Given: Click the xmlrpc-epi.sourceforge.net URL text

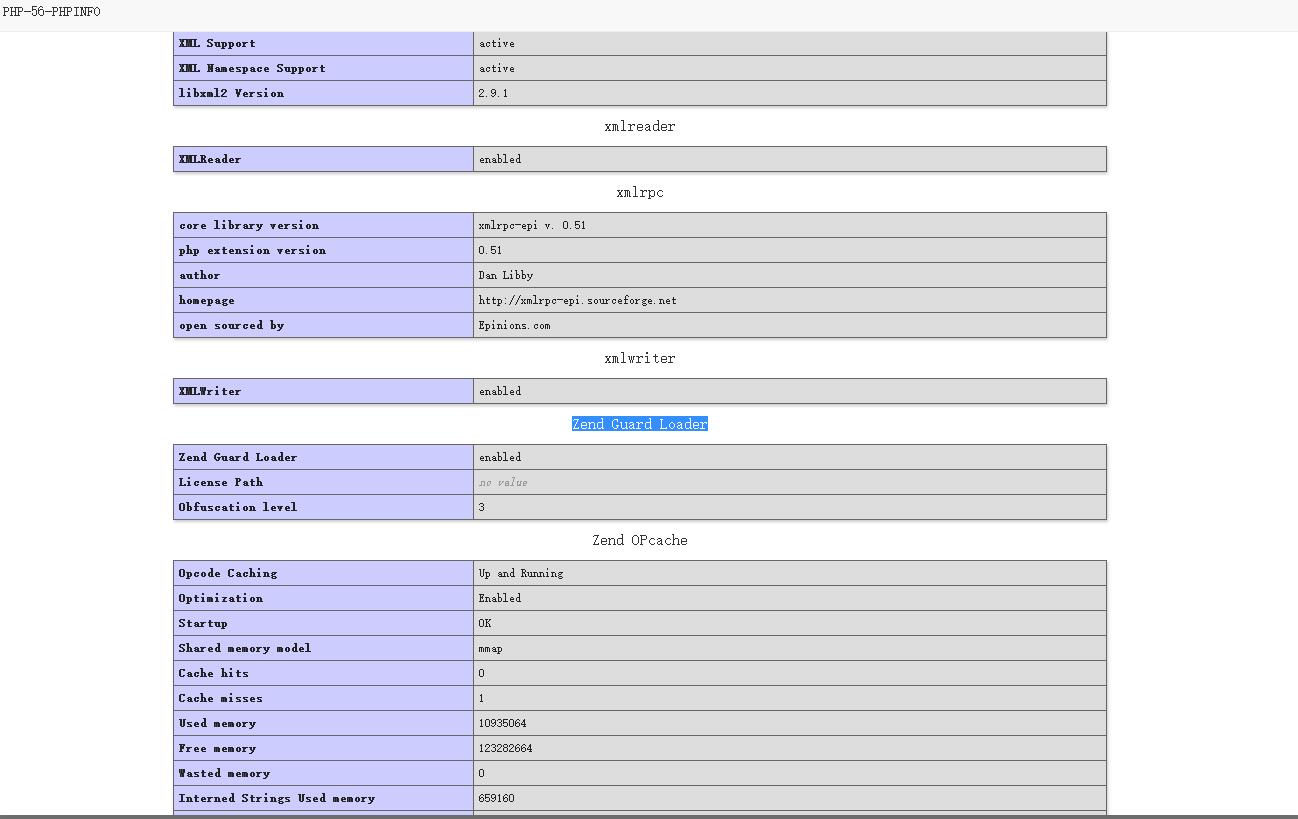Looking at the screenshot, I should pos(577,300).
